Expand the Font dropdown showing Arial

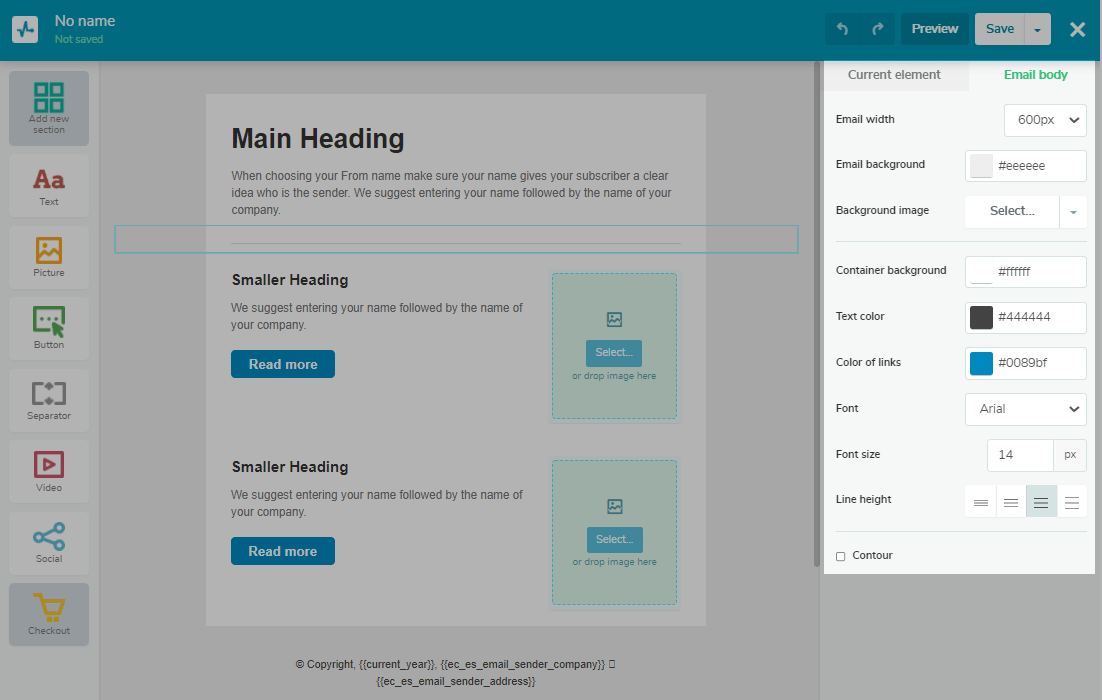1025,409
